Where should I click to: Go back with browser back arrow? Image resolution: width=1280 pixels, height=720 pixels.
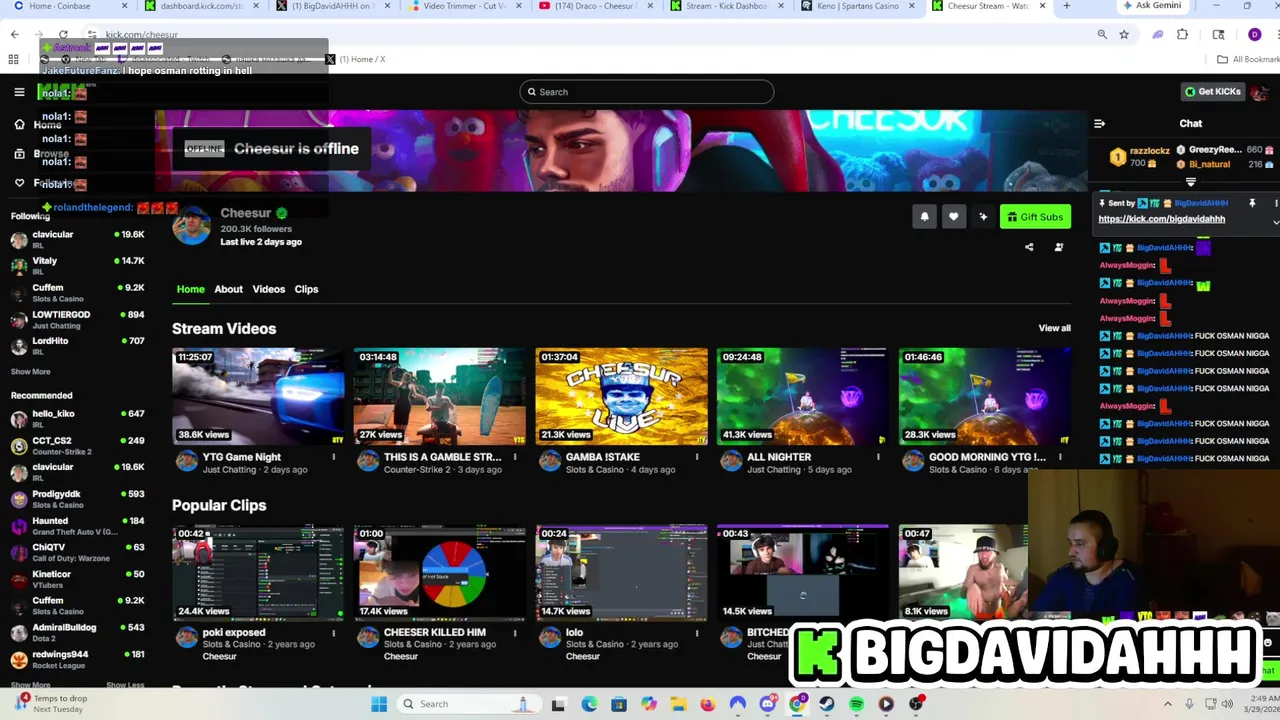click(15, 34)
